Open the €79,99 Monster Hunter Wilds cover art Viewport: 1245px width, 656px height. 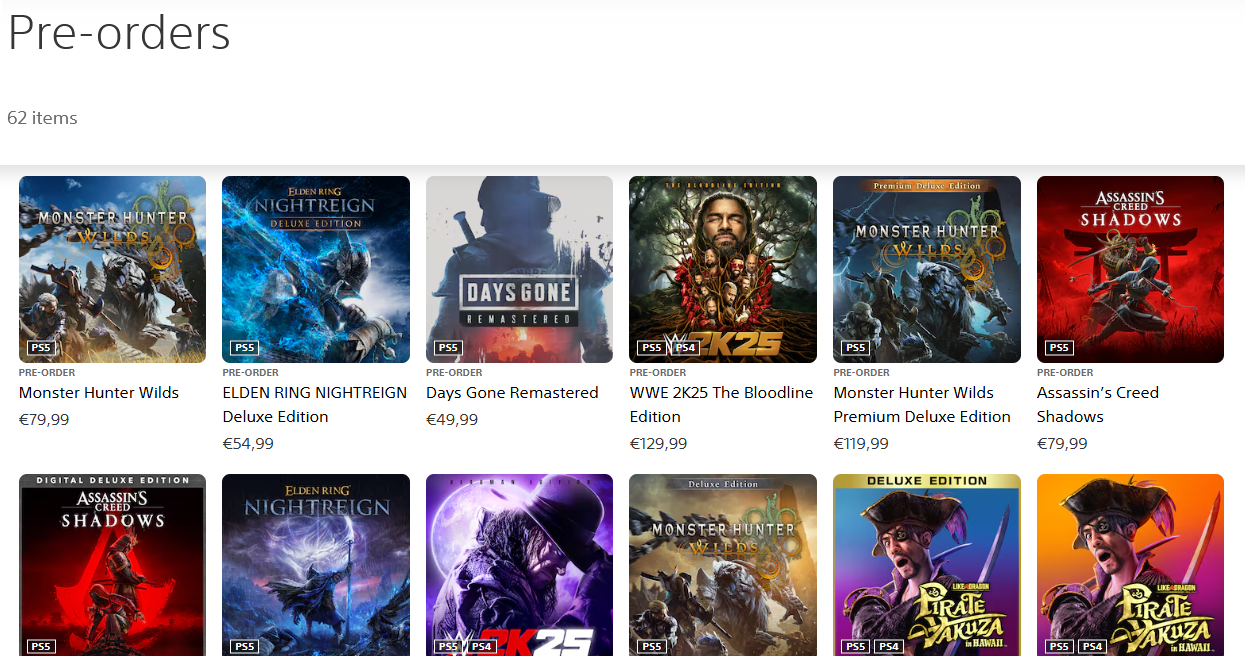click(112, 269)
